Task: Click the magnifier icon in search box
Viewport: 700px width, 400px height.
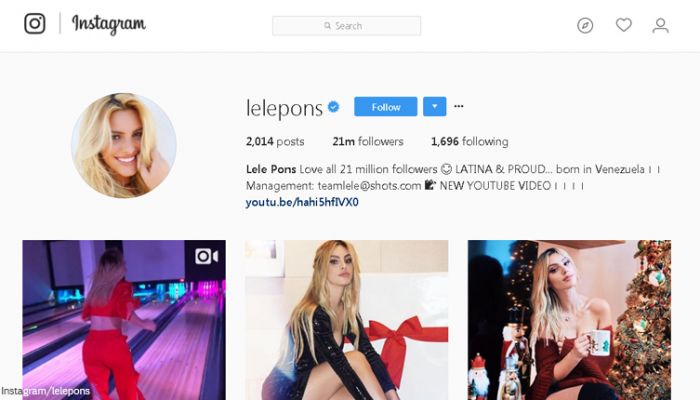Action: click(x=328, y=26)
